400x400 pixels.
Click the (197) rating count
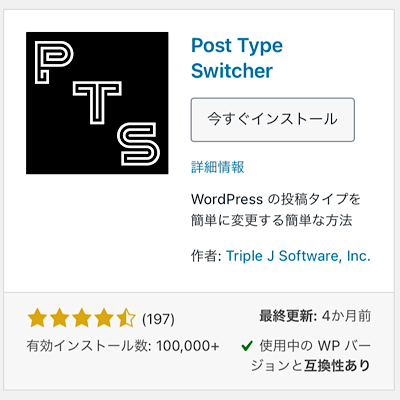[158, 319]
